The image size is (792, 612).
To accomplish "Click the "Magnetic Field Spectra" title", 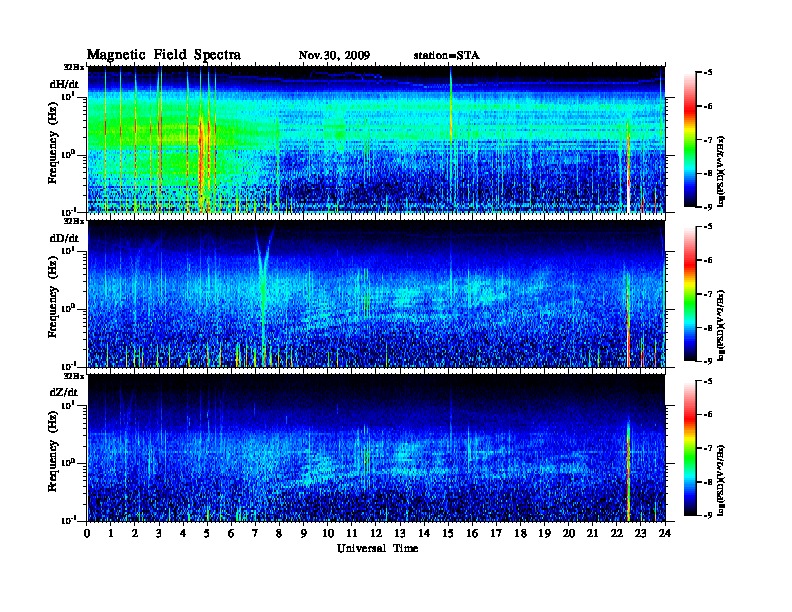I will [x=164, y=55].
